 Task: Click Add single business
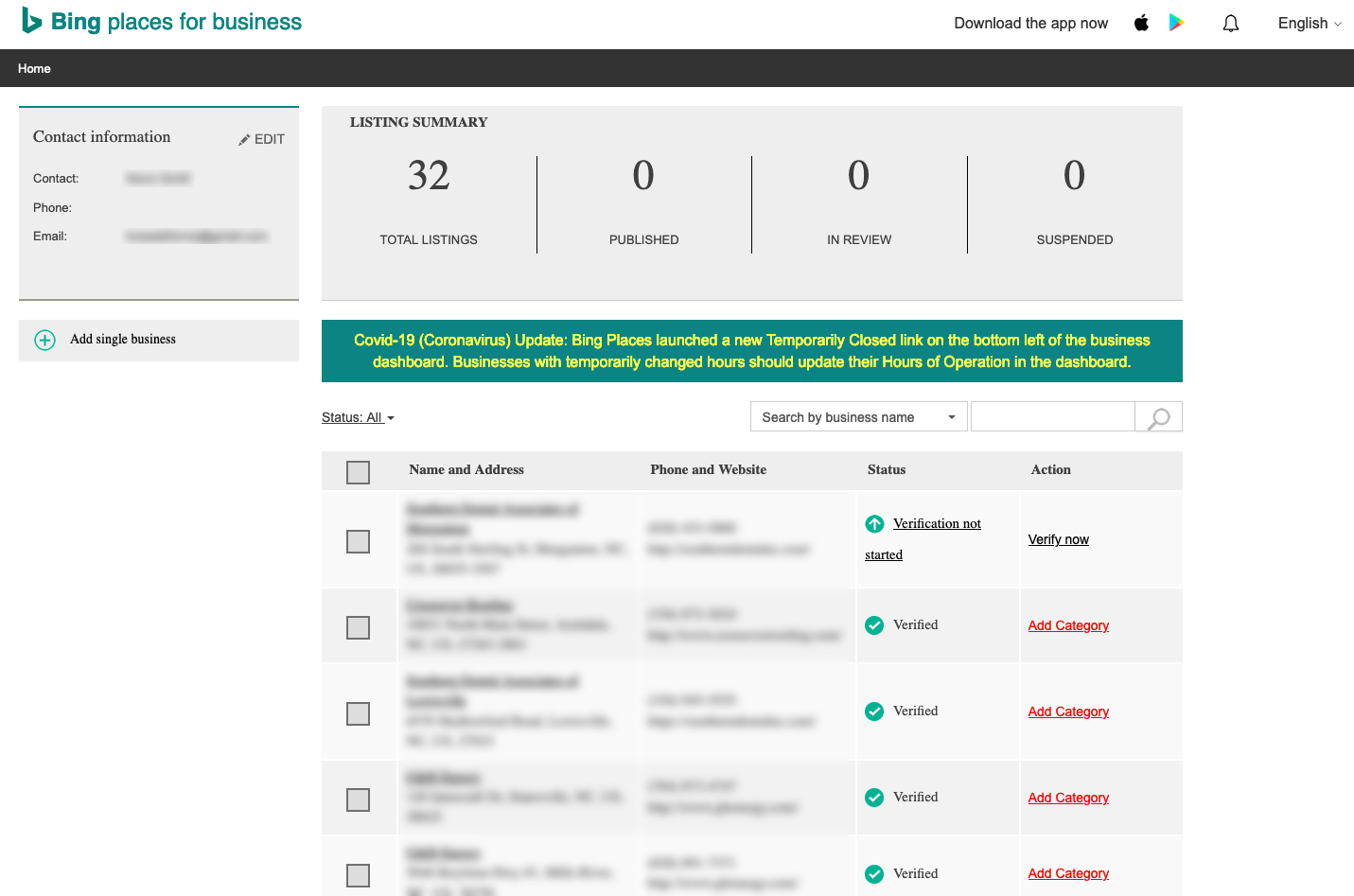coord(123,340)
